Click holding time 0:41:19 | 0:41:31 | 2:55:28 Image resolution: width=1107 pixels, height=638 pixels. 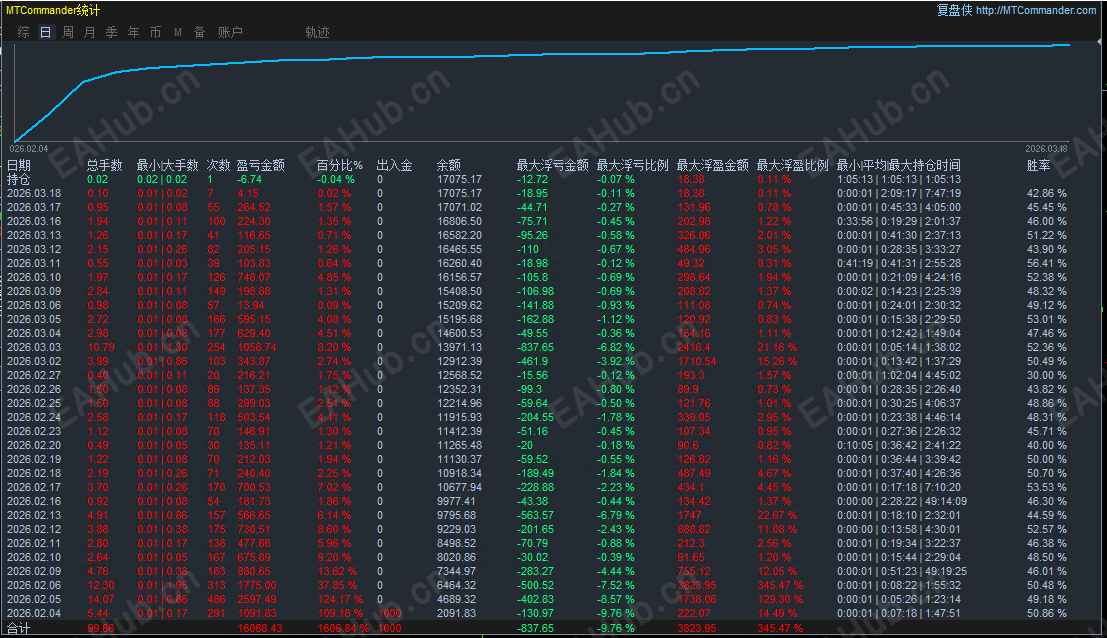[899, 263]
